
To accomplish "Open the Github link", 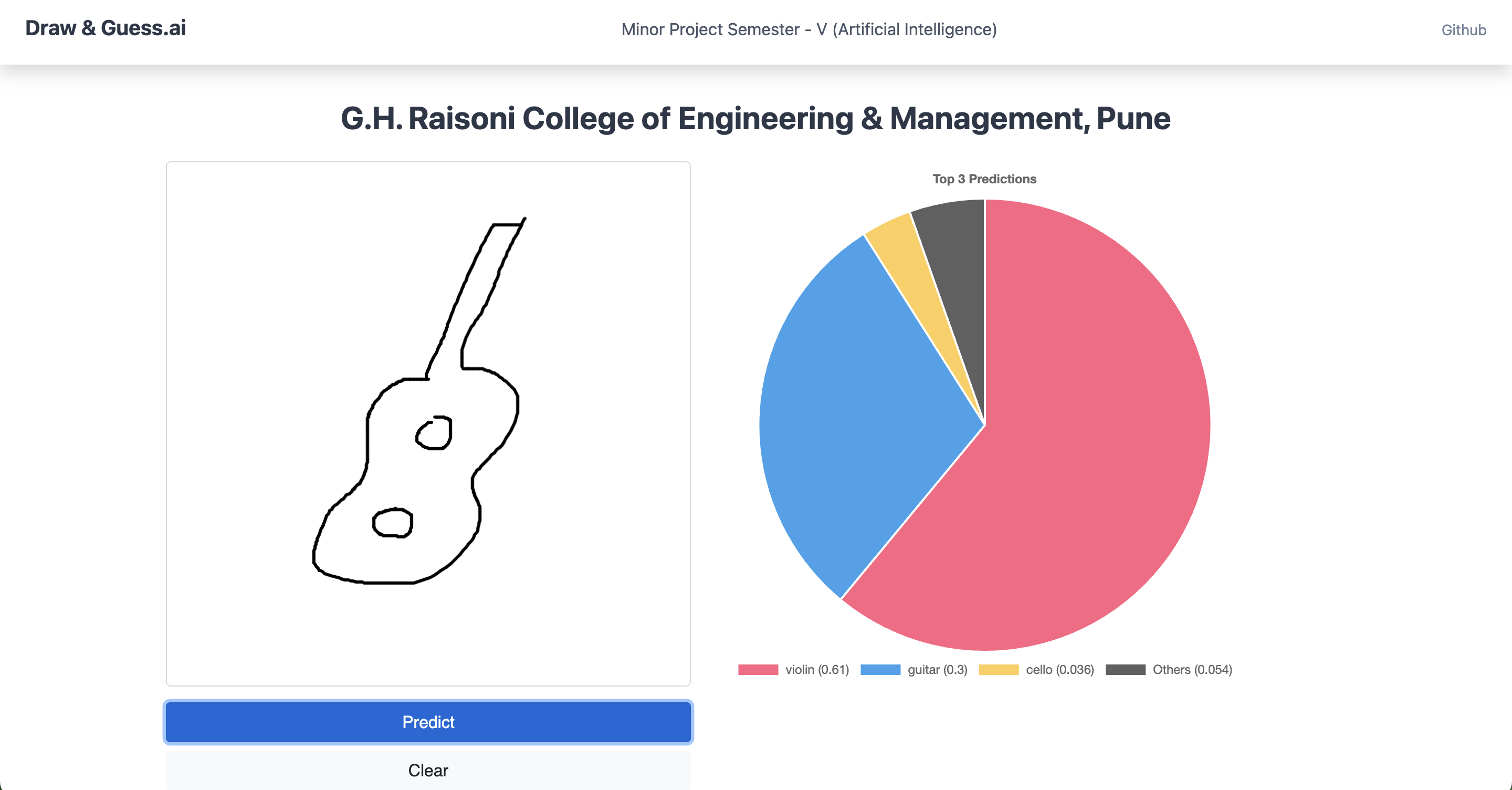I will click(1463, 30).
